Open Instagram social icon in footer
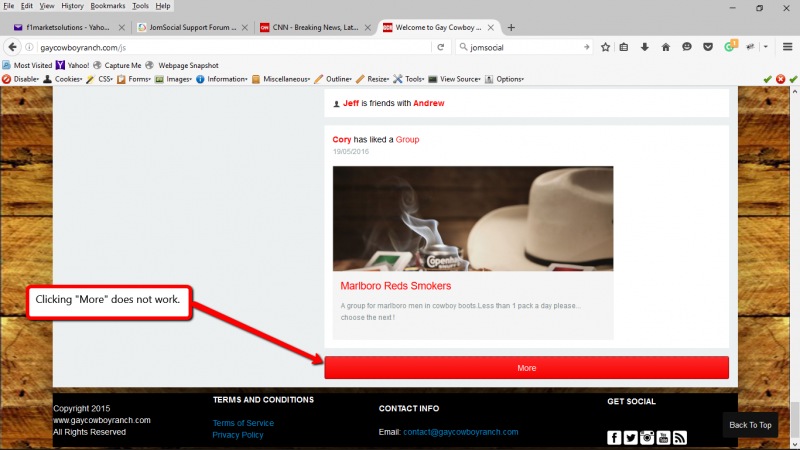 pyautogui.click(x=647, y=438)
